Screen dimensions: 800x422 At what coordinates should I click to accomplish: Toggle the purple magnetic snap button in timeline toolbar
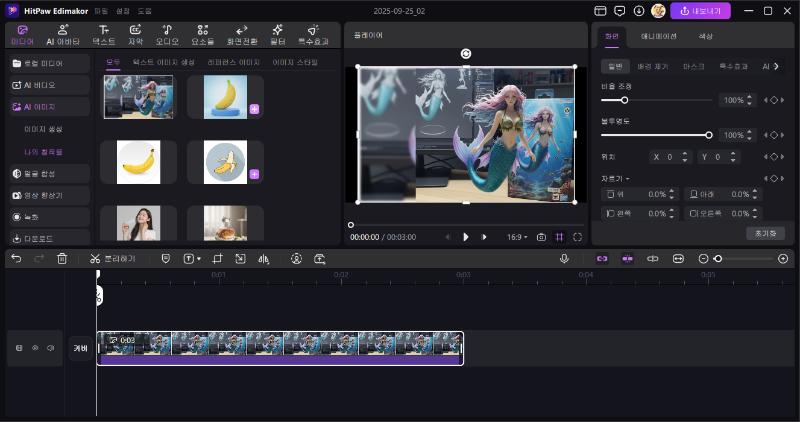628,259
